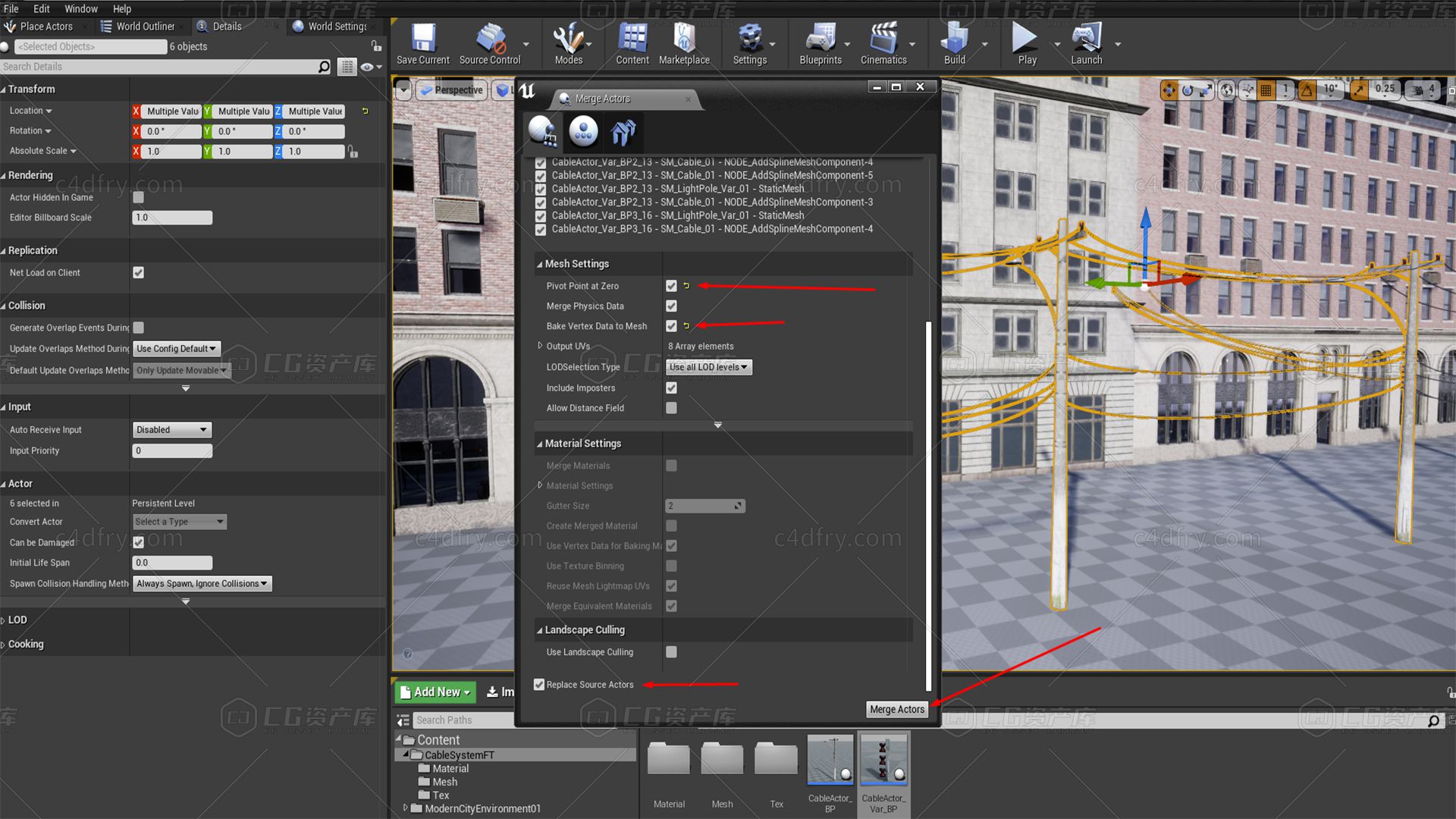Enable Use Landscape Culling checkbox
Viewport: 1456px width, 819px height.
tap(671, 652)
